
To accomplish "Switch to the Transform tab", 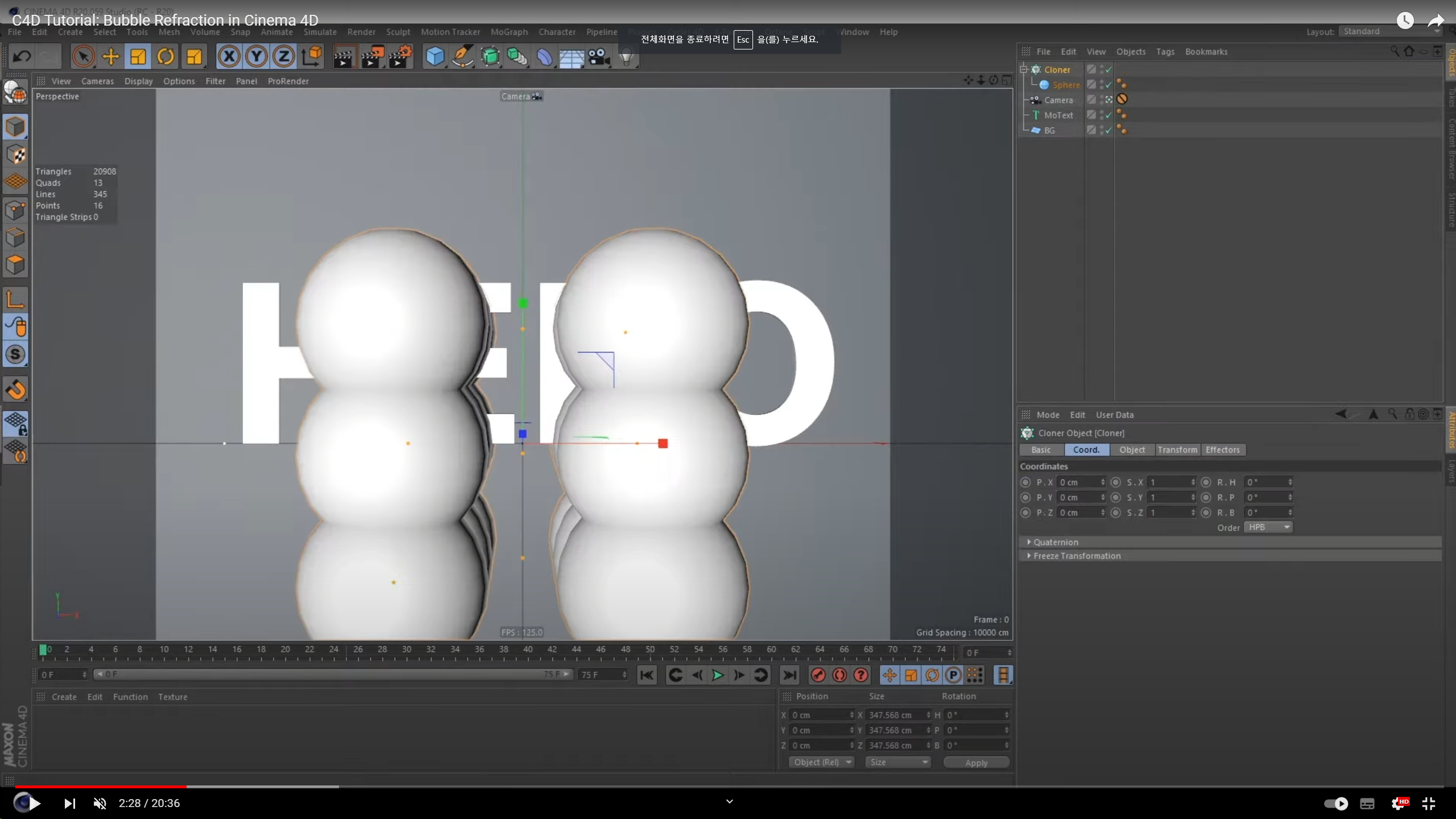I will click(1177, 450).
